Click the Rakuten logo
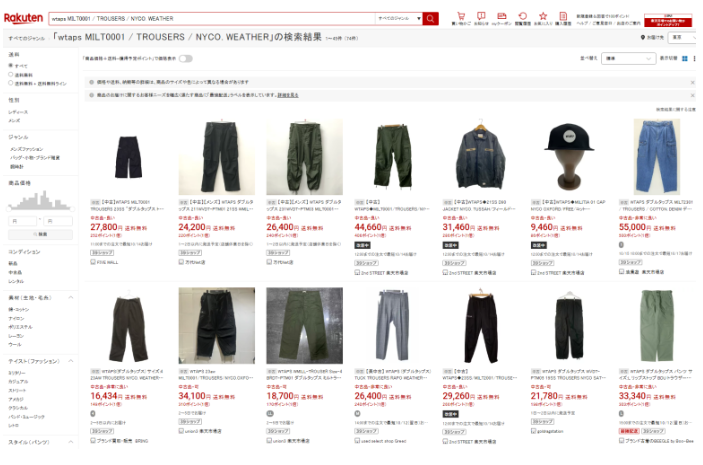The height and width of the screenshot is (465, 703). (x=23, y=18)
